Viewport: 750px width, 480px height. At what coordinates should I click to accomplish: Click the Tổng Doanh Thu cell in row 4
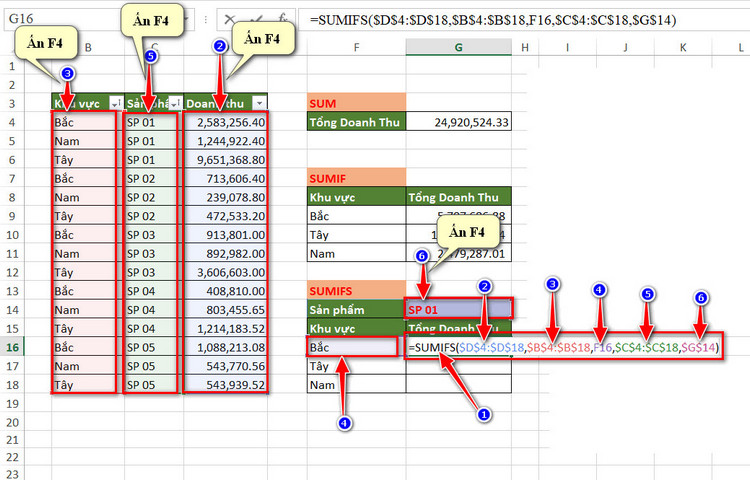coord(356,122)
